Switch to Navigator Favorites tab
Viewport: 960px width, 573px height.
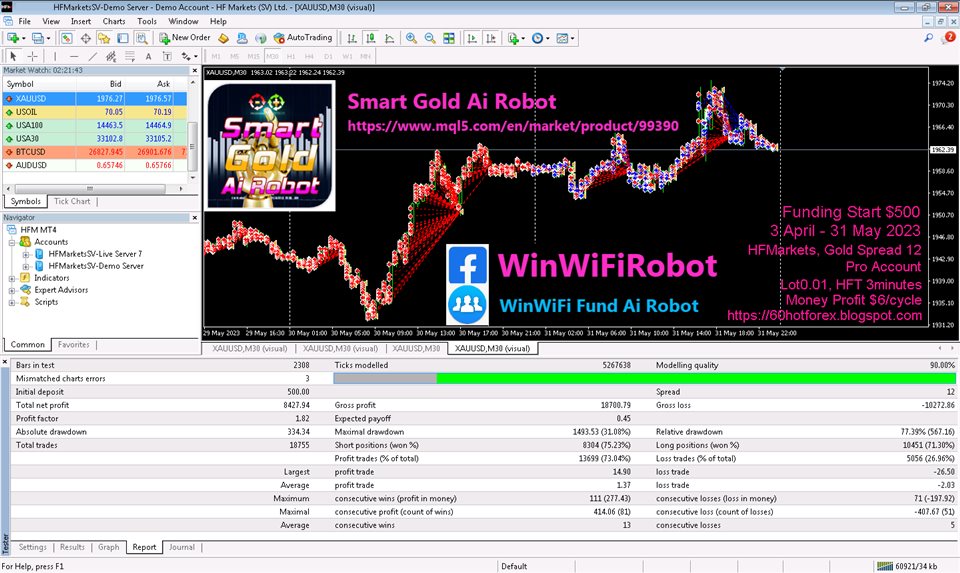click(73, 345)
